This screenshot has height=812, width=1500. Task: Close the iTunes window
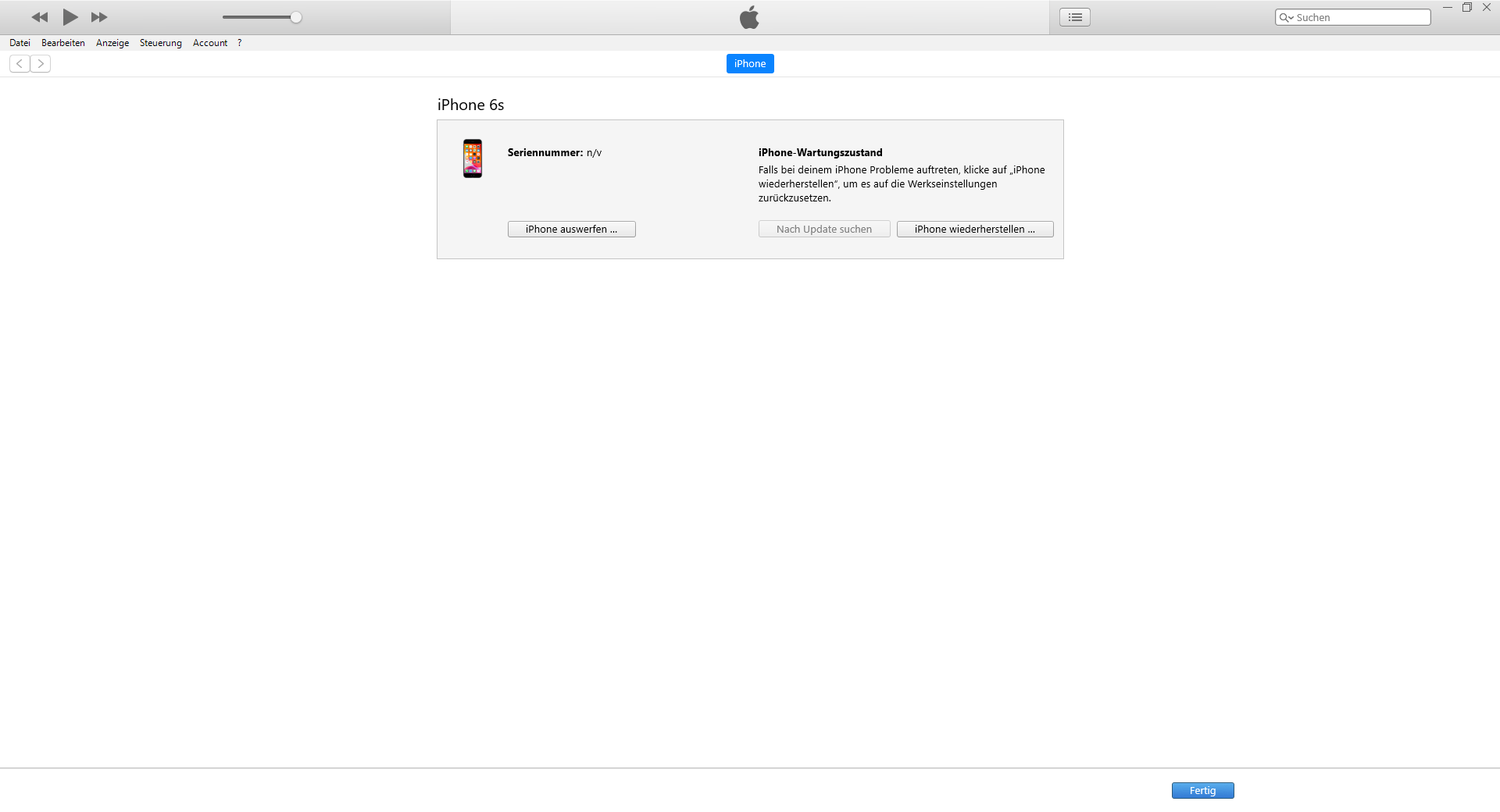click(1487, 7)
